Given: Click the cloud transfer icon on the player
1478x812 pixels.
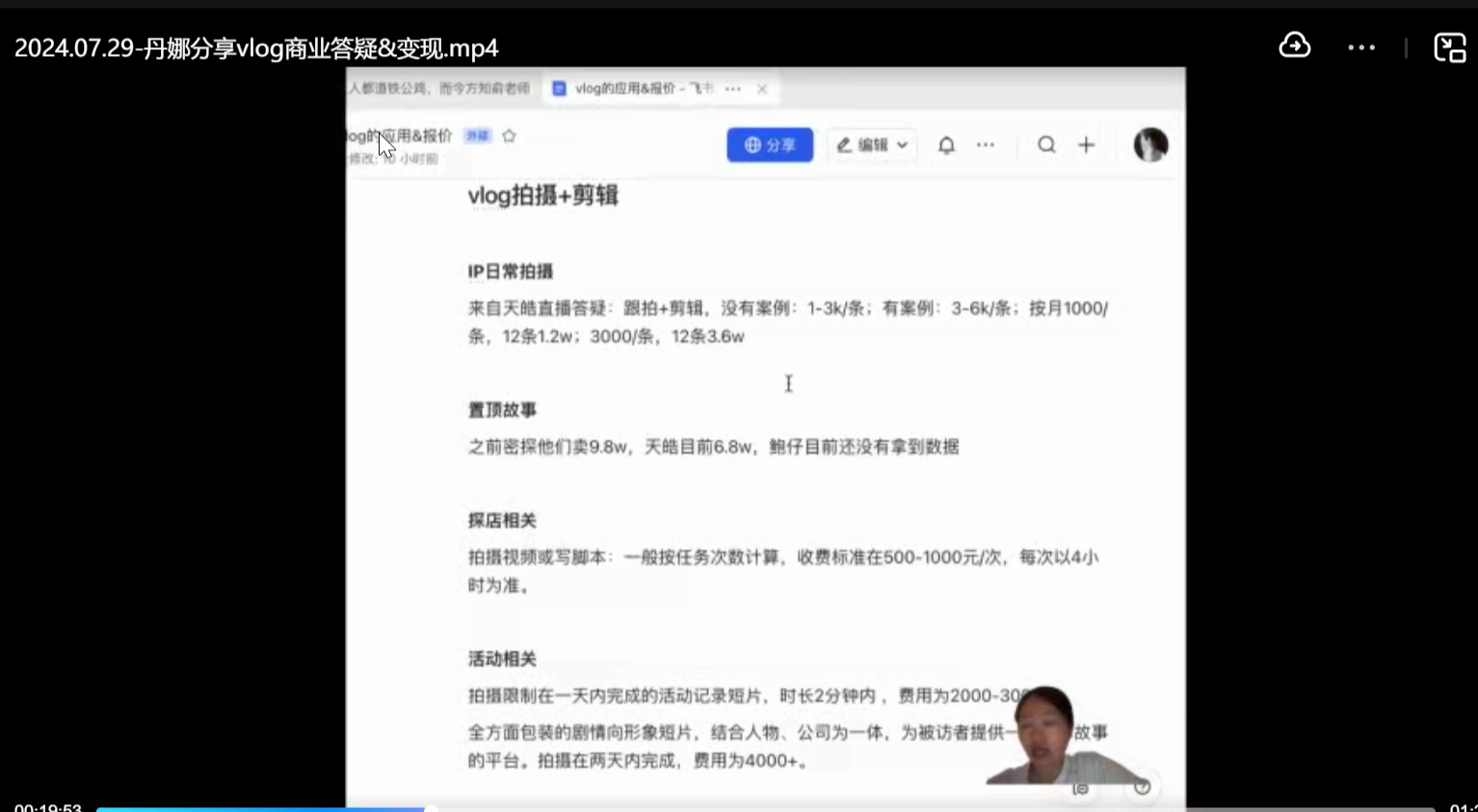Looking at the screenshot, I should pos(1294,46).
